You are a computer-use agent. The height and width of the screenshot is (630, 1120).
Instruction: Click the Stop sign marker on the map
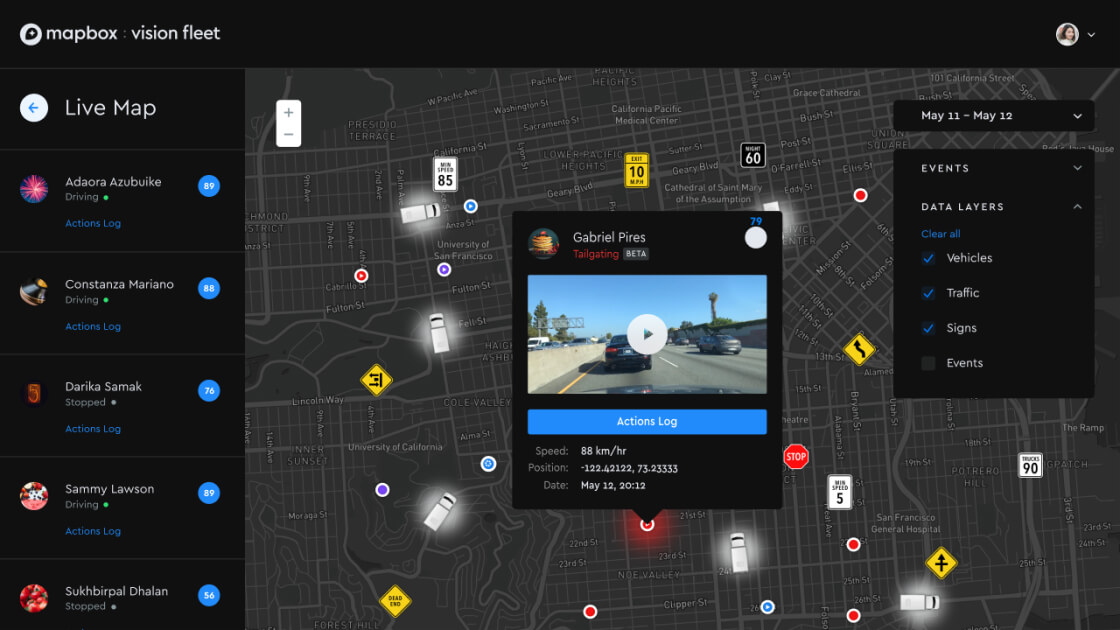795,456
